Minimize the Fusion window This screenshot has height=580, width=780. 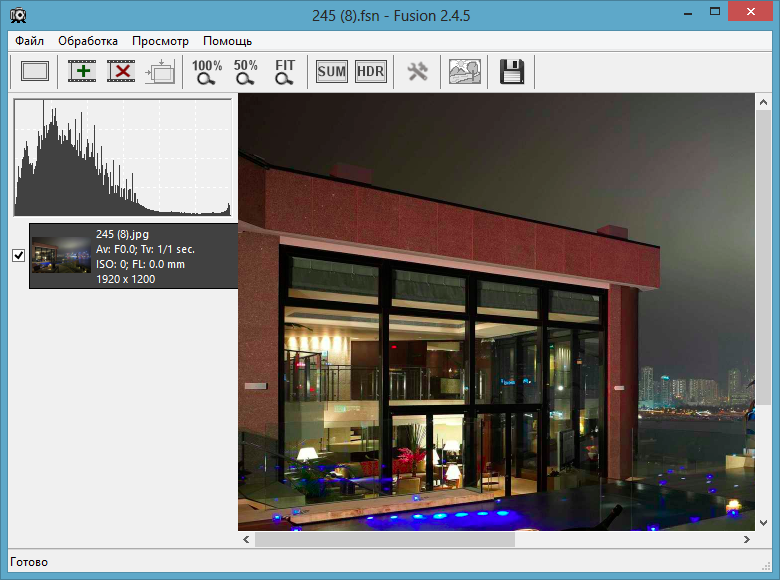(x=688, y=13)
